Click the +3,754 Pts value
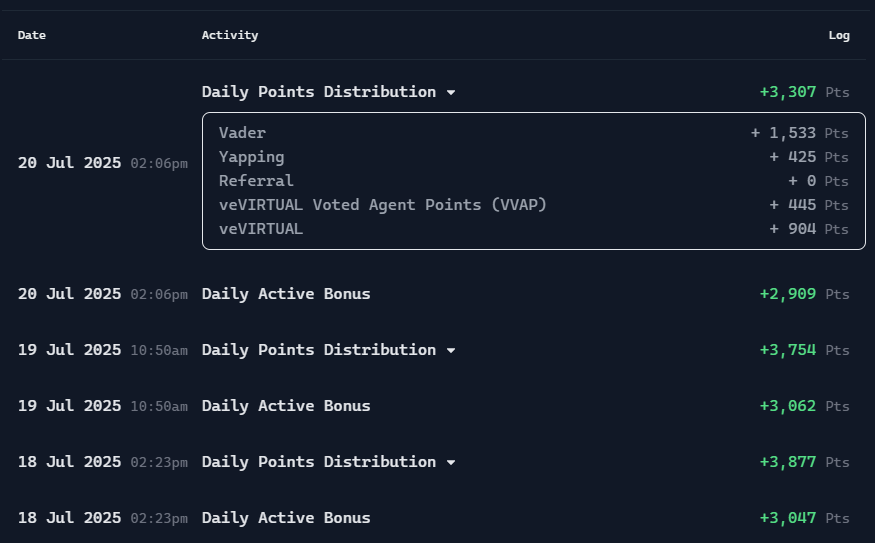The height and width of the screenshot is (543, 875). pos(804,350)
